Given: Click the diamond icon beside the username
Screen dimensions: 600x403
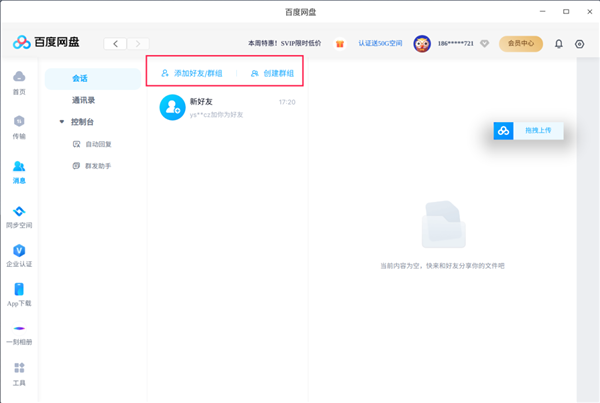Looking at the screenshot, I should 485,44.
